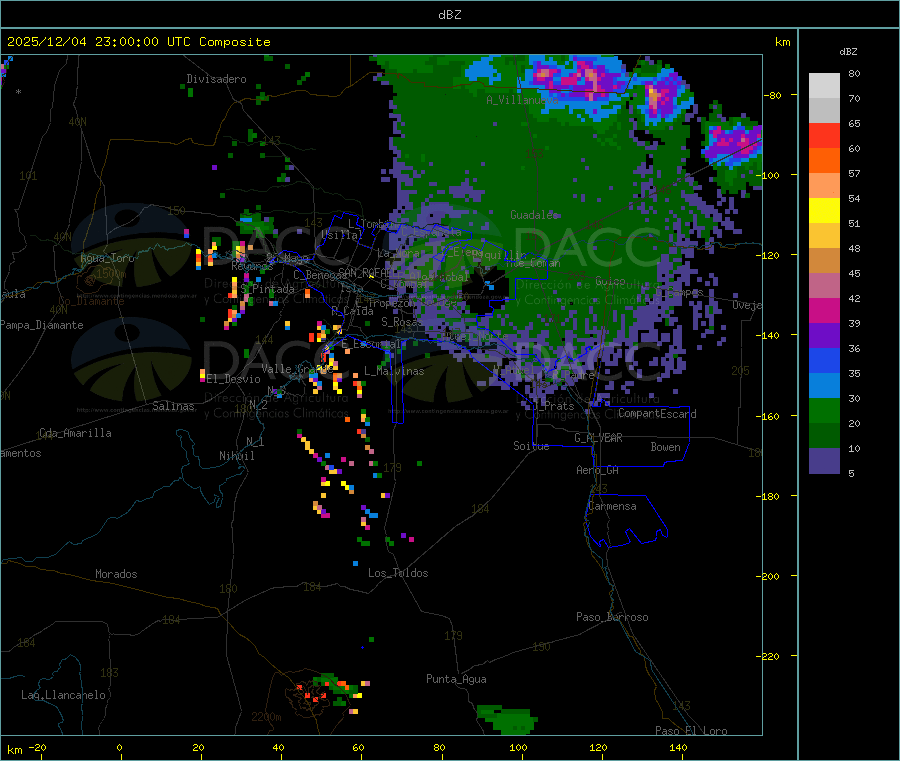Screen dimensions: 900x761
Task: Click the Soitue label
Action: point(531,446)
